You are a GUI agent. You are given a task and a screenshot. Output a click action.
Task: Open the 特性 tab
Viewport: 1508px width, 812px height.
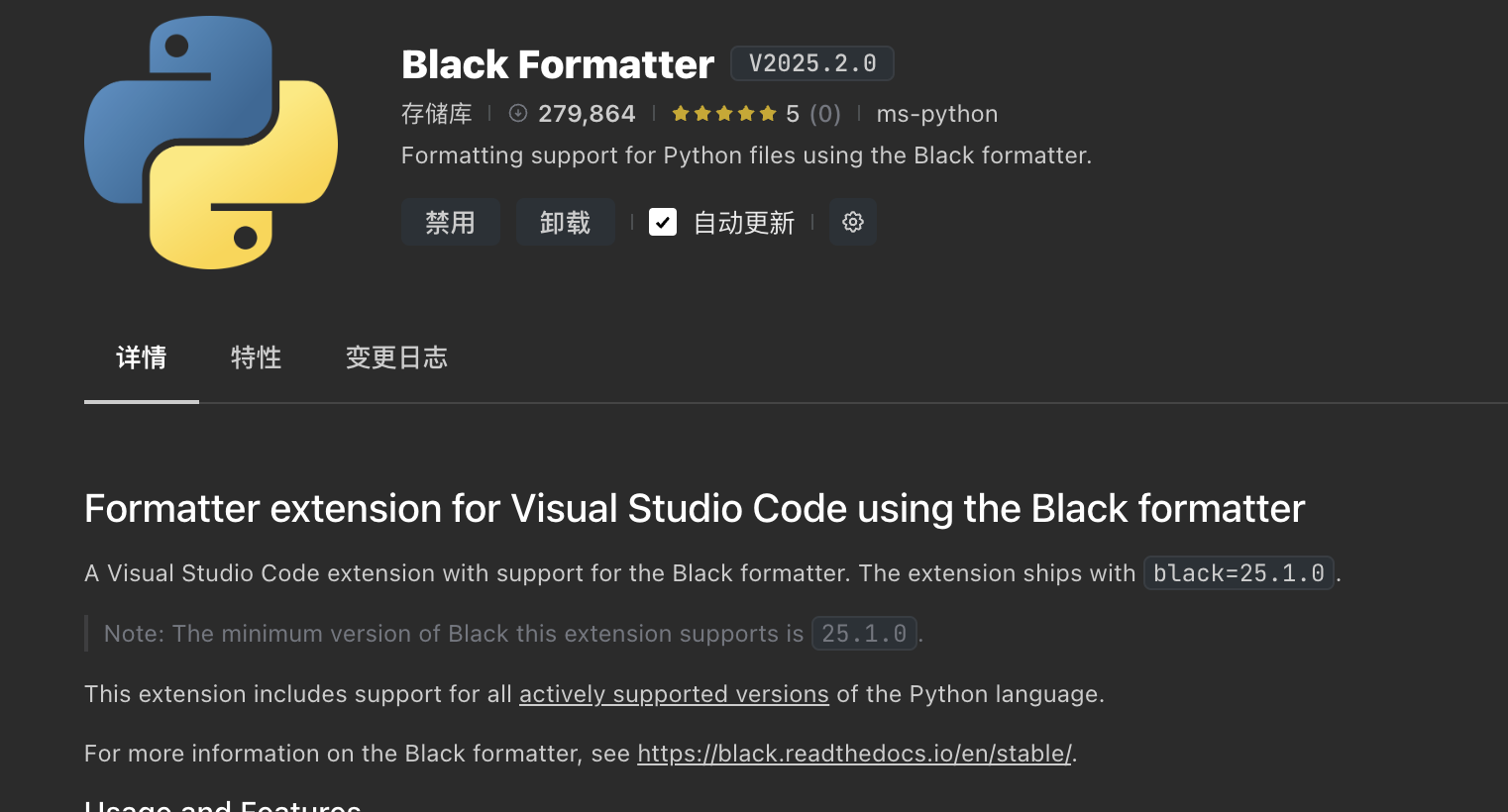tap(257, 357)
